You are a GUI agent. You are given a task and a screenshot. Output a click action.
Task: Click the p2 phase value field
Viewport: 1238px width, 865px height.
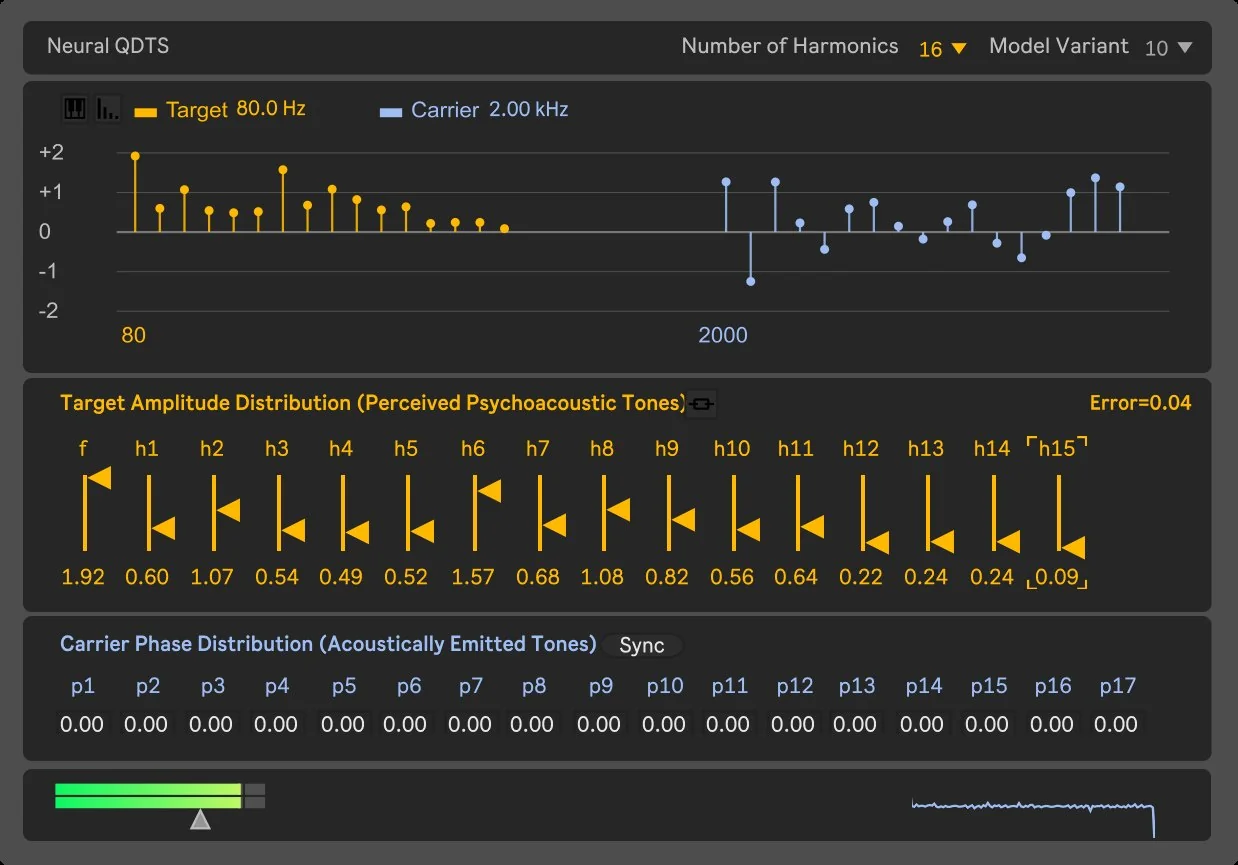146,725
